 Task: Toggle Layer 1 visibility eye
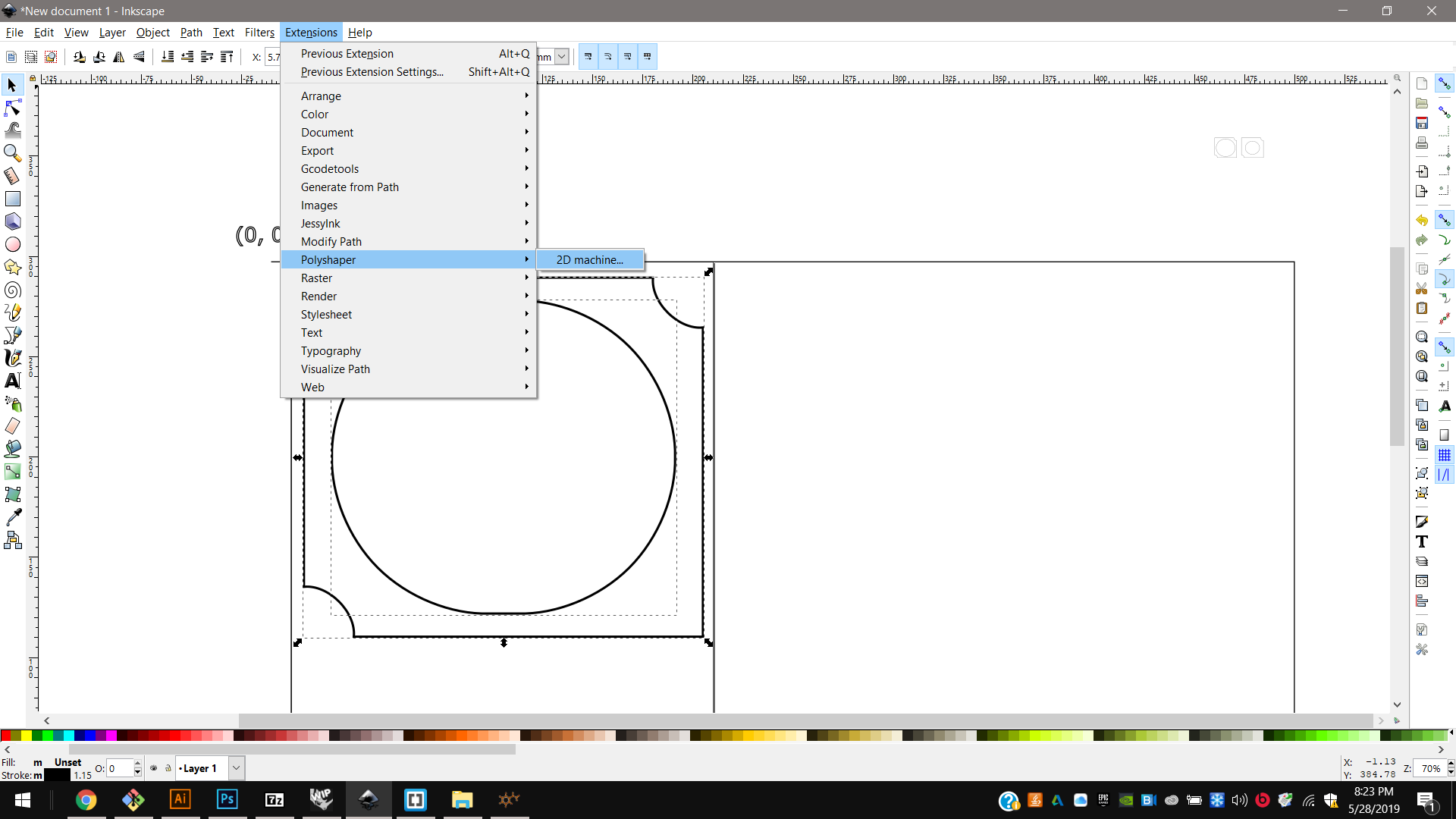pyautogui.click(x=154, y=768)
